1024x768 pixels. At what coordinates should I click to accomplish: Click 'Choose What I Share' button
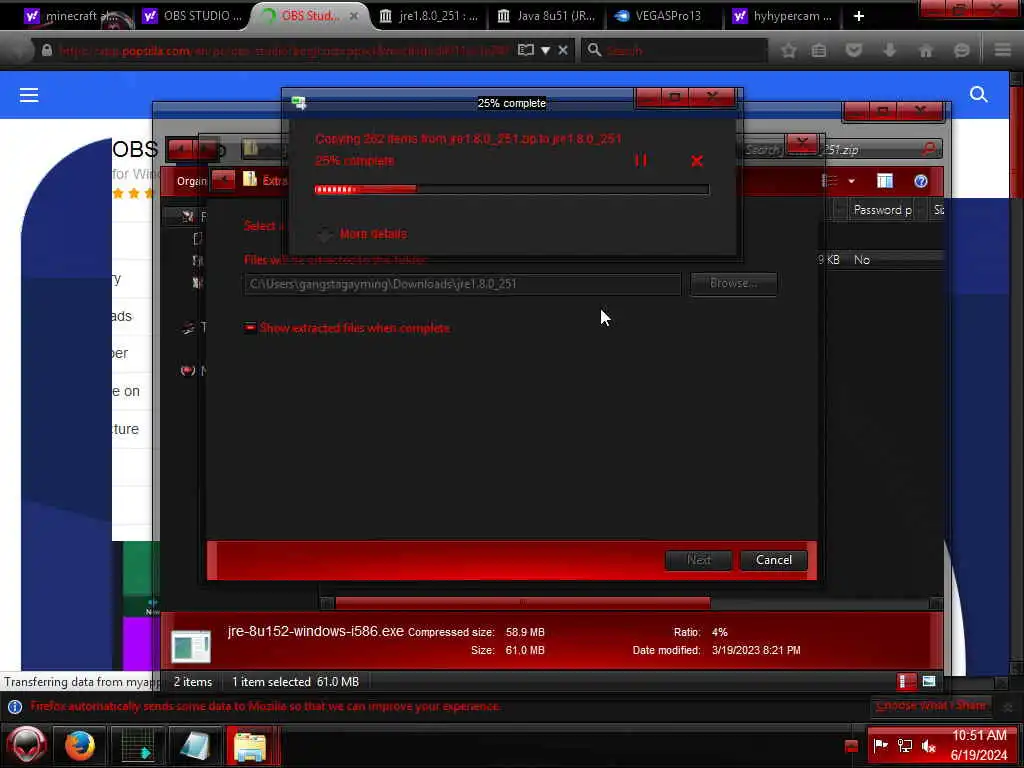tap(931, 706)
